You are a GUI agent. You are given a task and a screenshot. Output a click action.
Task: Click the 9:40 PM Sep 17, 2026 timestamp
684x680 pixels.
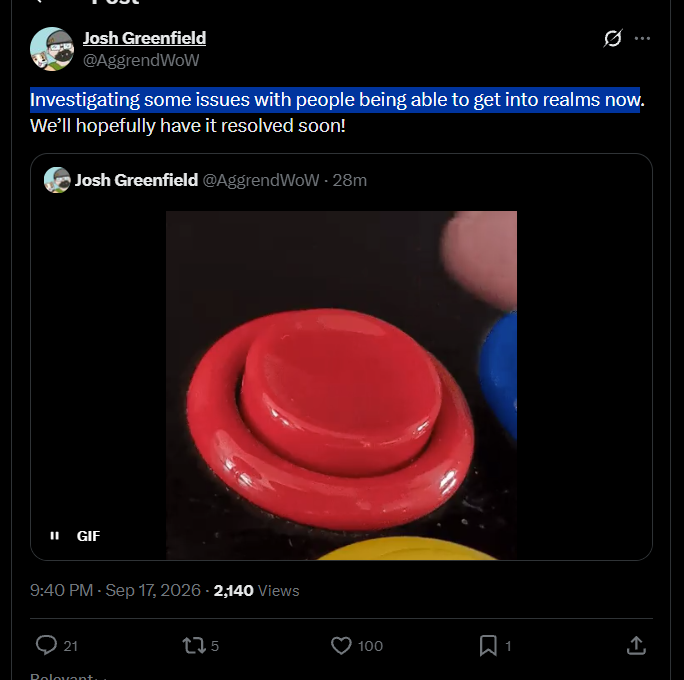tap(115, 590)
